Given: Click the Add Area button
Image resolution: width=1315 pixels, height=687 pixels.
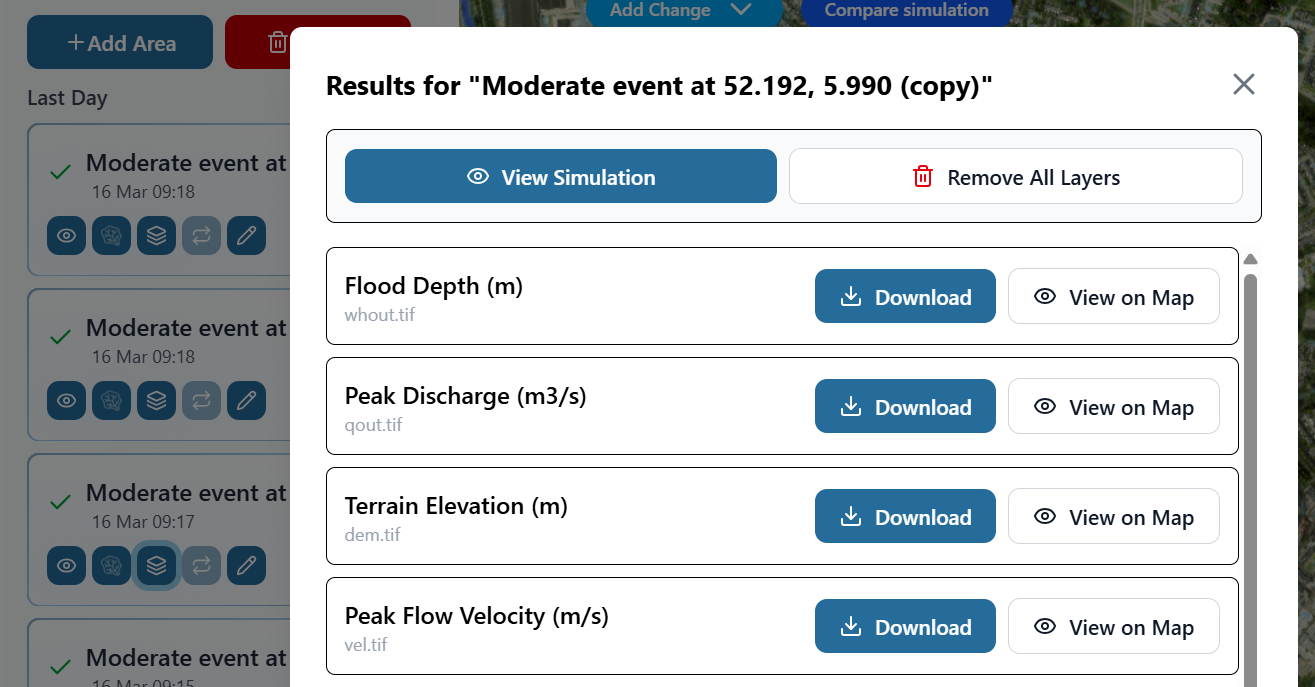Looking at the screenshot, I should point(120,43).
